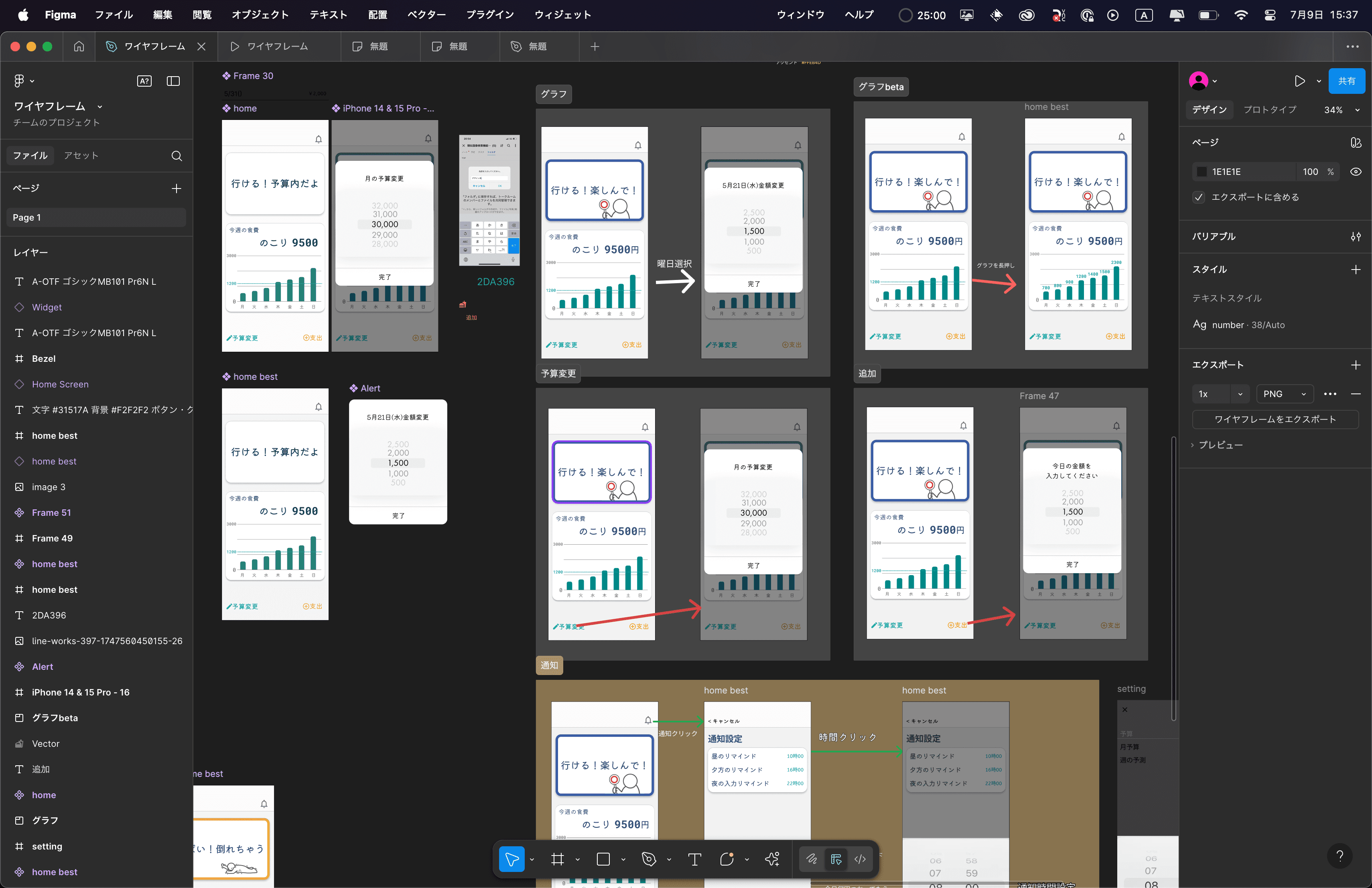Open the help question mark button
The width and height of the screenshot is (1372, 888).
pos(1340,856)
